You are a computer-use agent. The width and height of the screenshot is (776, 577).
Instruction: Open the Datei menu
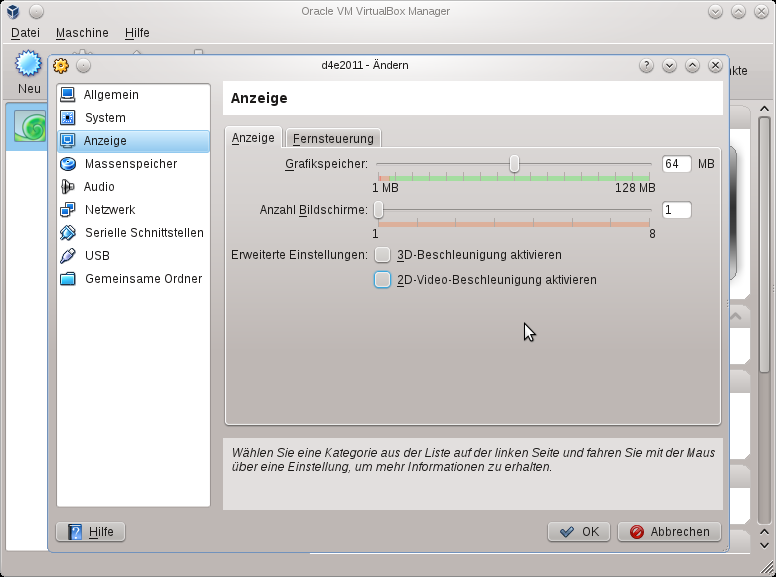(x=25, y=33)
